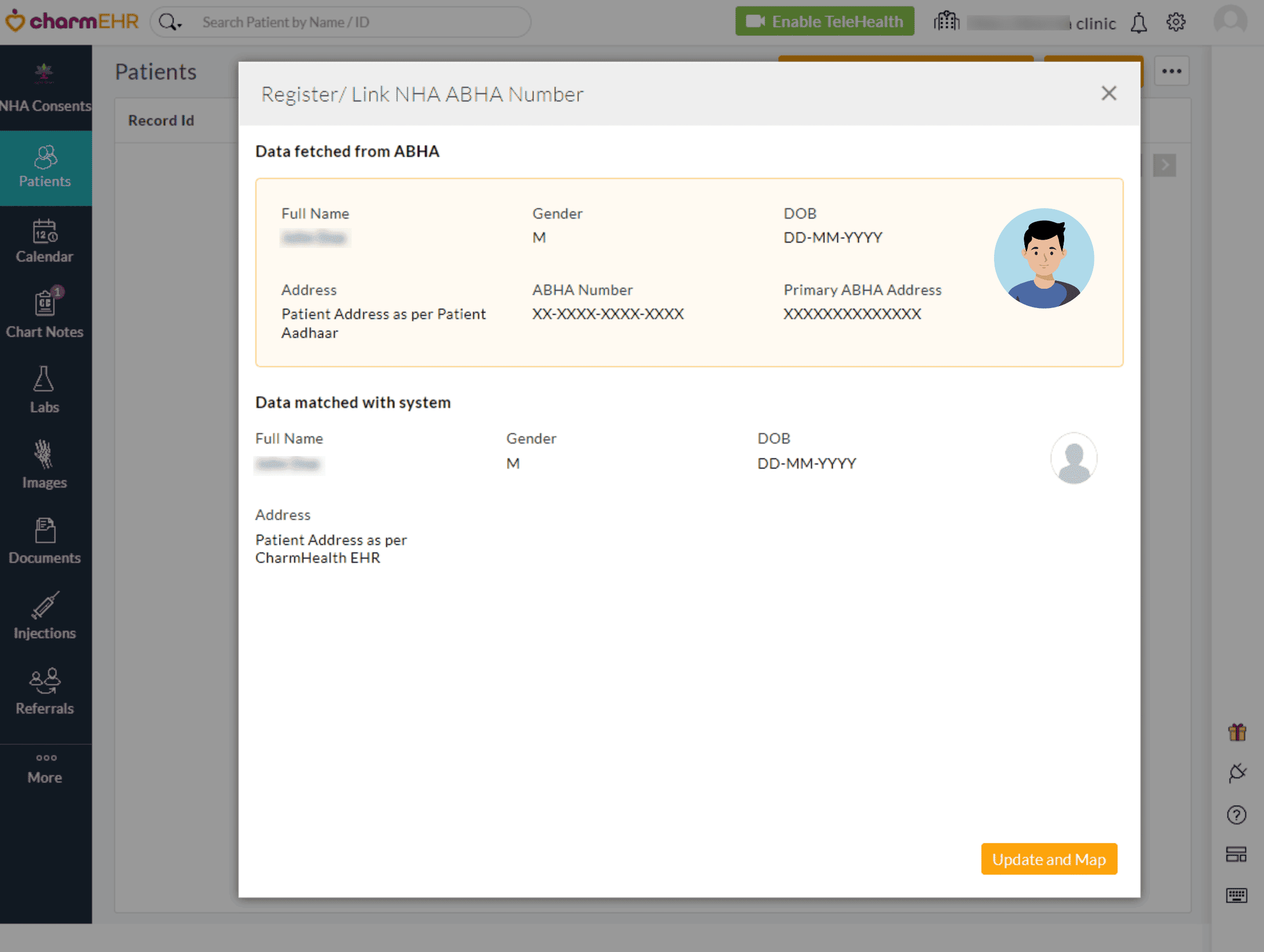Click the Enable TeleHealth button

824,21
